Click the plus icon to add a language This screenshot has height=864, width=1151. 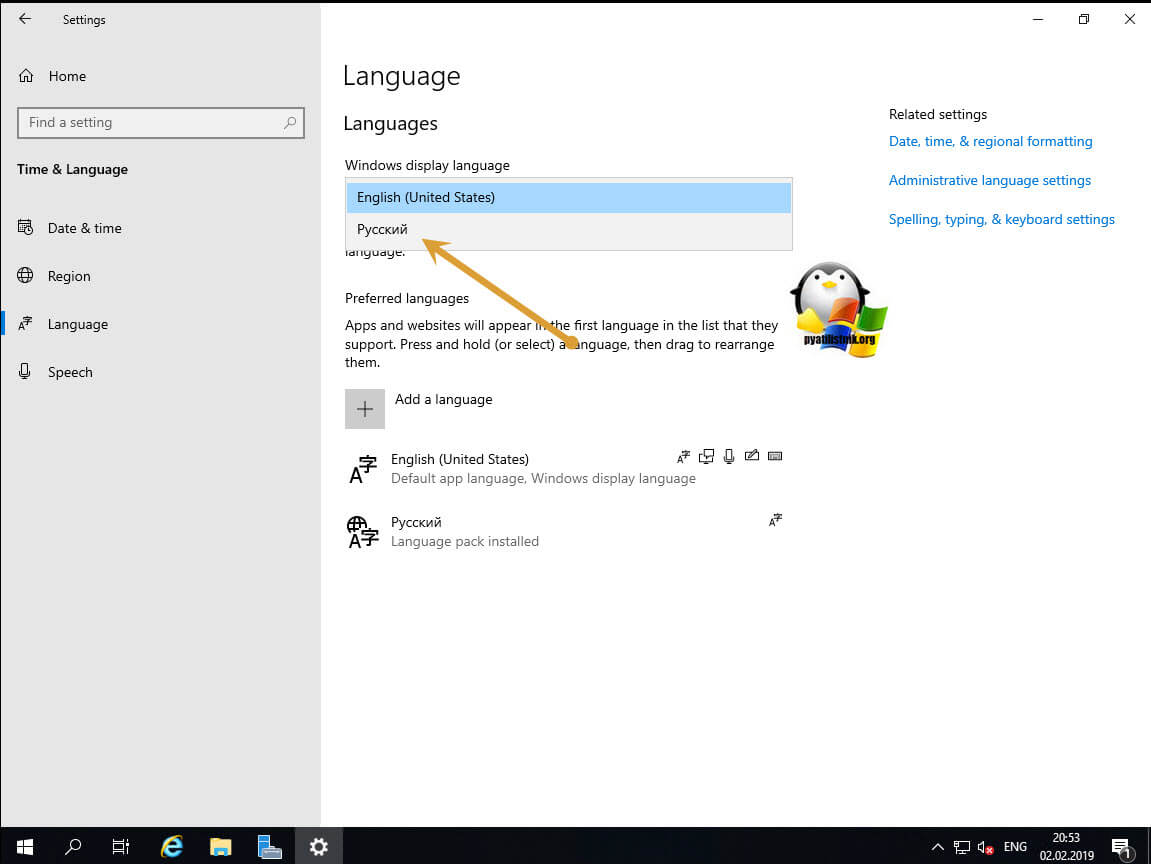tap(365, 409)
